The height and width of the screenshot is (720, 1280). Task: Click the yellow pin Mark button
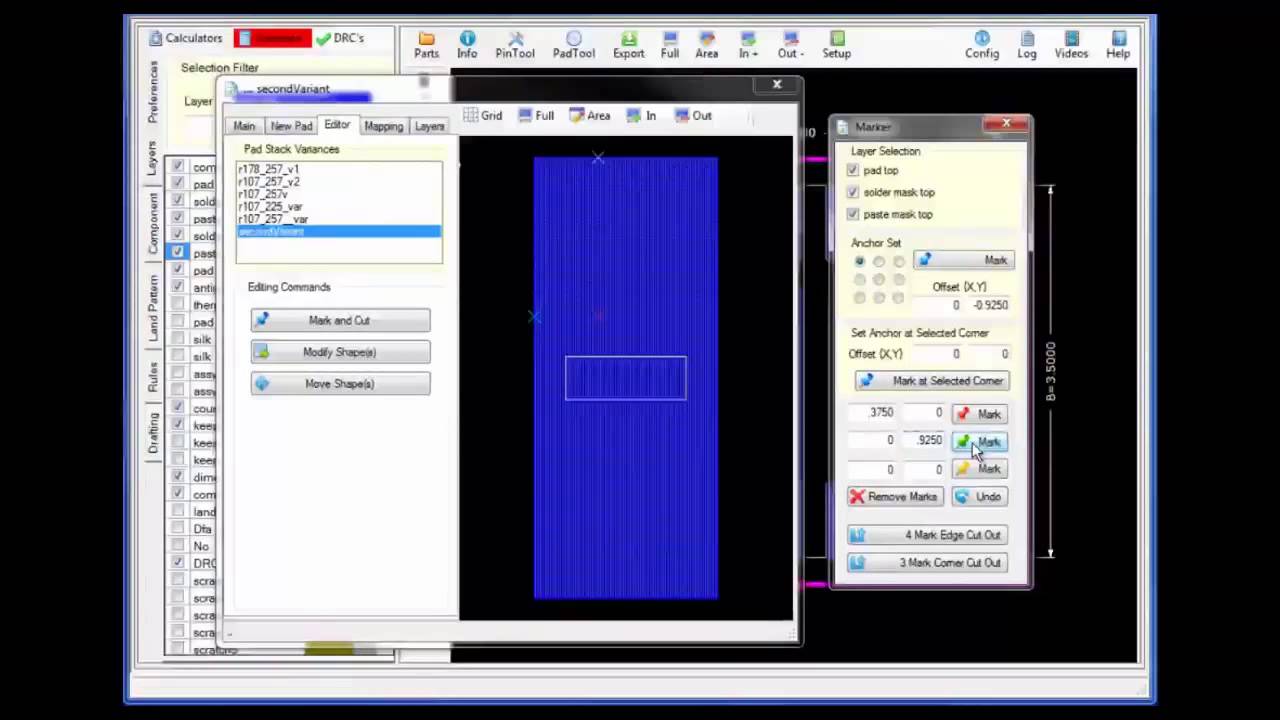(x=980, y=469)
